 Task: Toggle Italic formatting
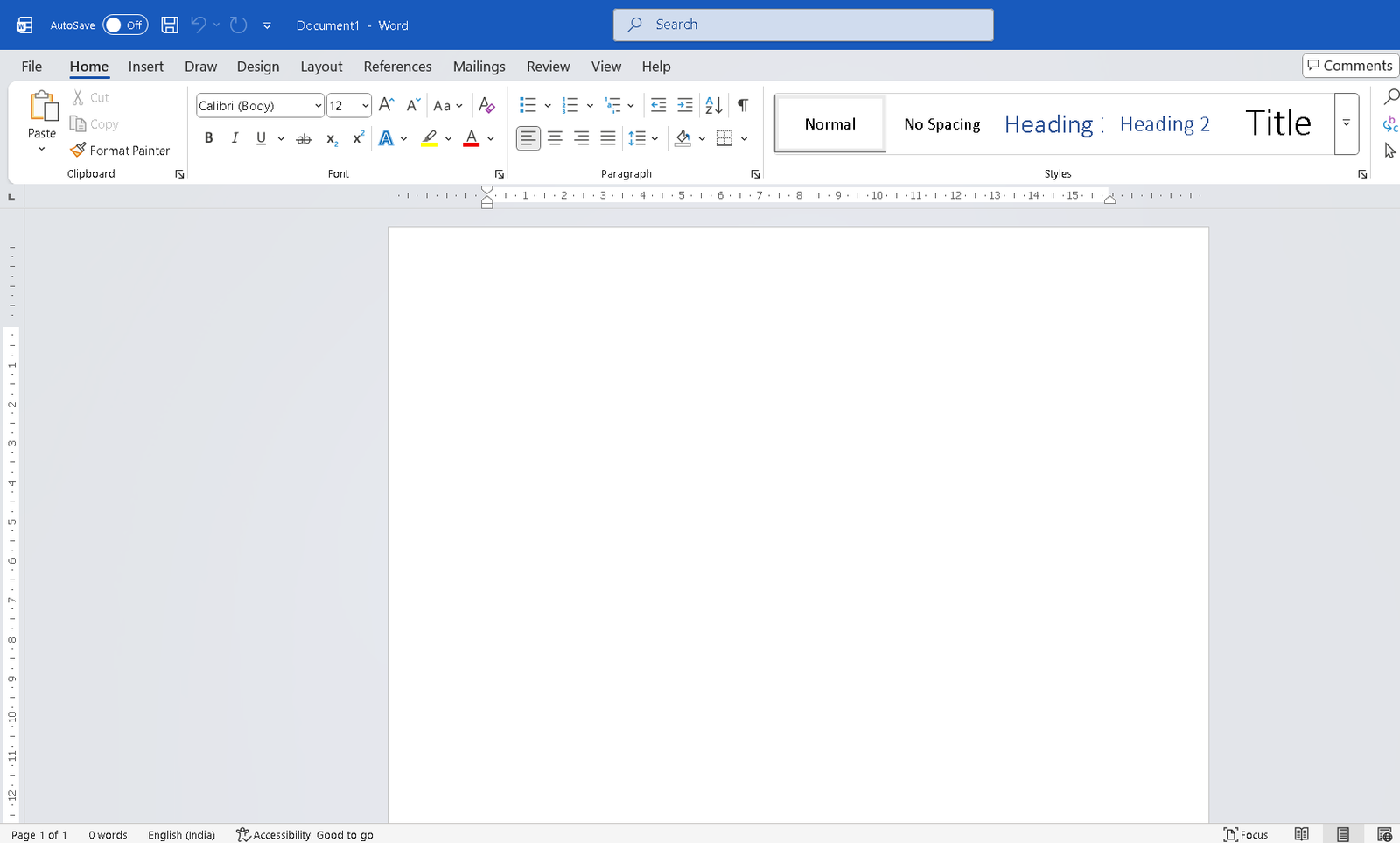pos(234,138)
